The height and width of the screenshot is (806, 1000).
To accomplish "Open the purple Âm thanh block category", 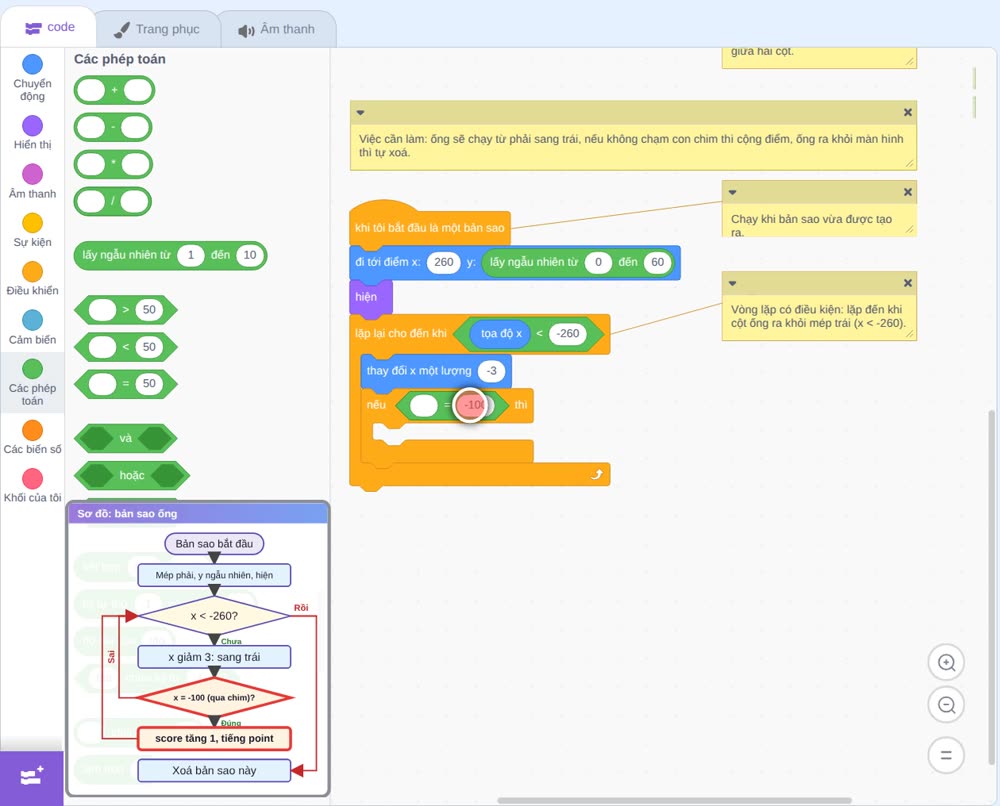I will (32, 174).
